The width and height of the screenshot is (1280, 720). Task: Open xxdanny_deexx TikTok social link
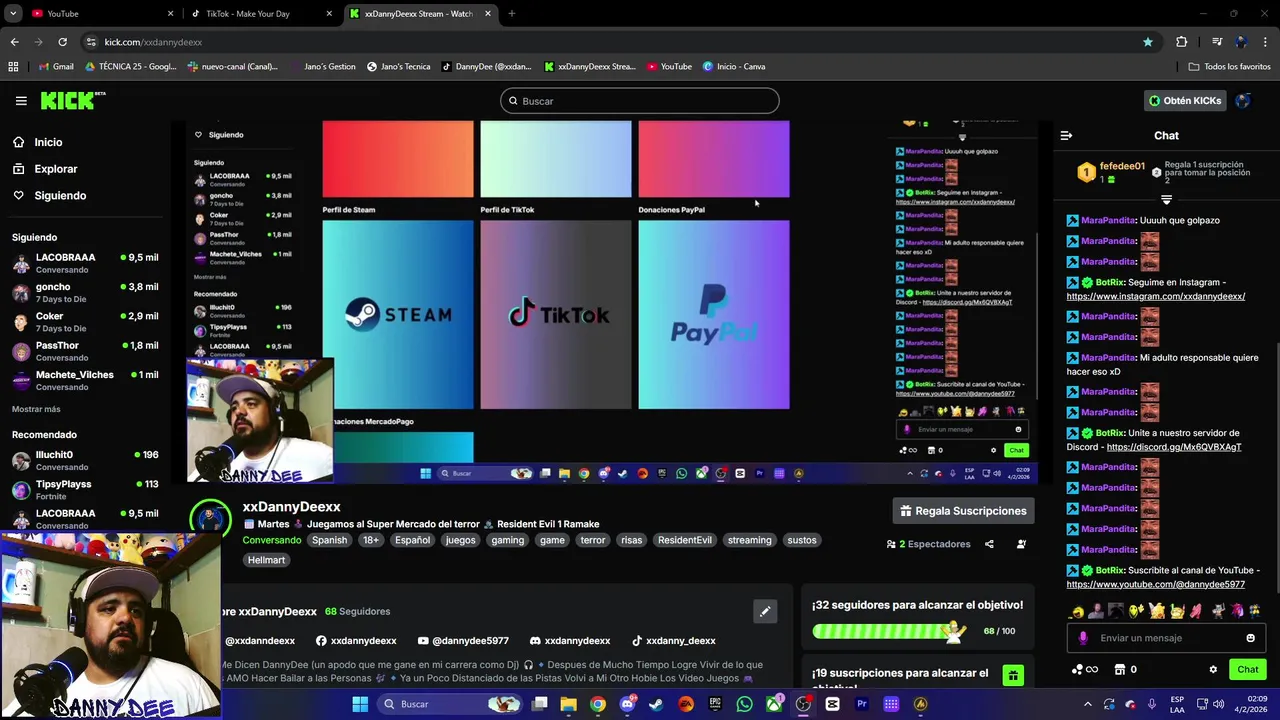tap(673, 641)
